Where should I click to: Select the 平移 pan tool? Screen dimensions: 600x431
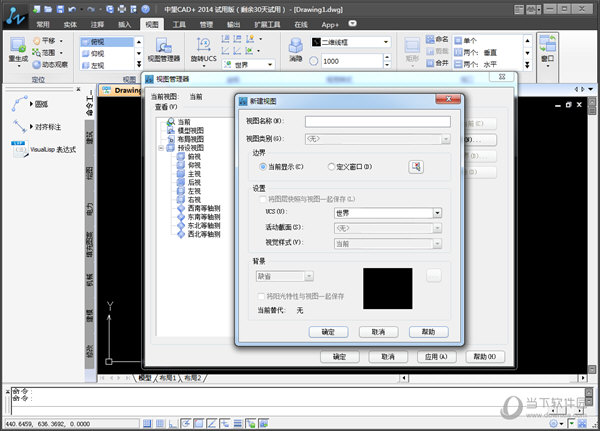[47, 41]
